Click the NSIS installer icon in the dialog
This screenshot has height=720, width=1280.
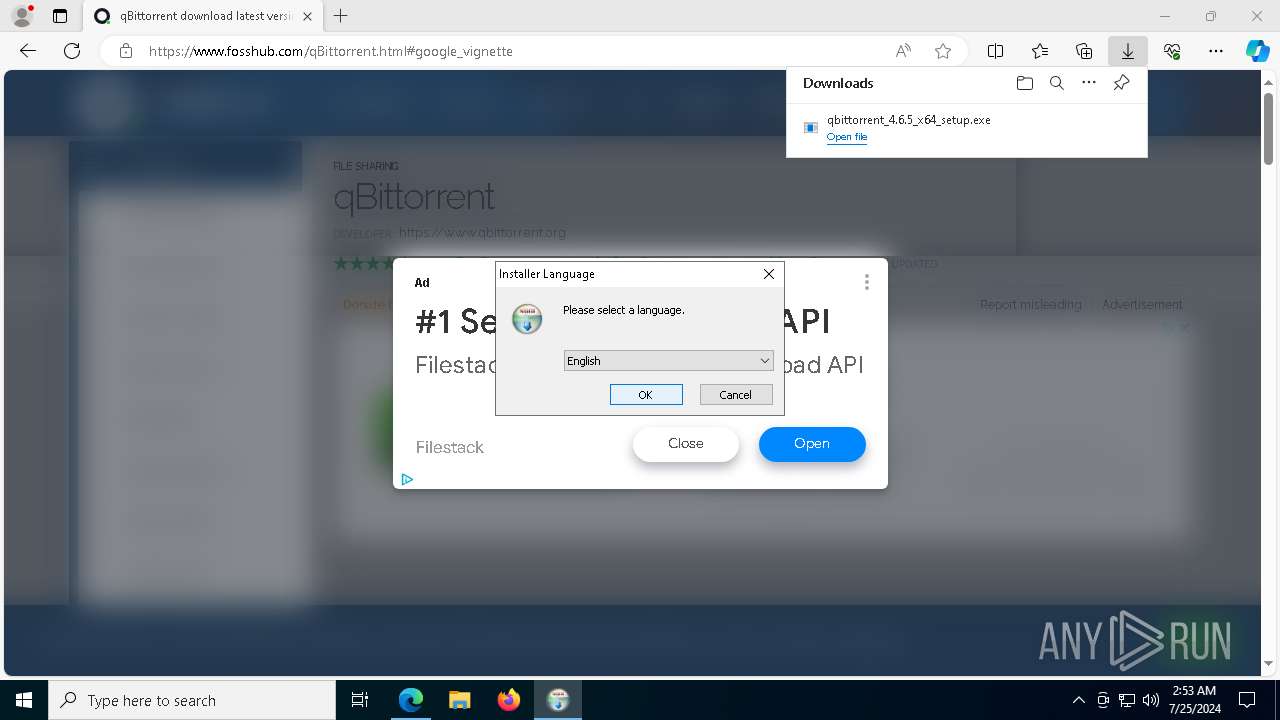point(527,319)
